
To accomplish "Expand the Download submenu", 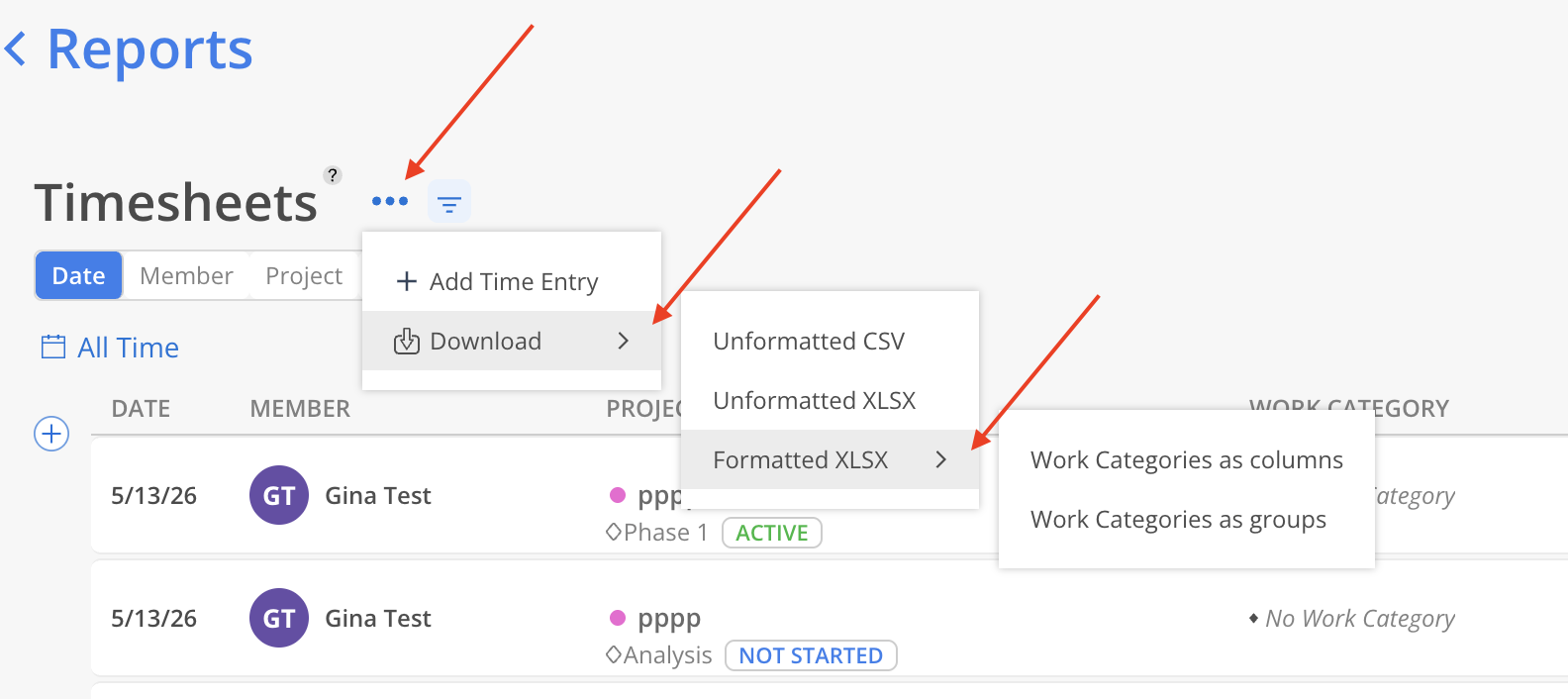I will tap(512, 341).
